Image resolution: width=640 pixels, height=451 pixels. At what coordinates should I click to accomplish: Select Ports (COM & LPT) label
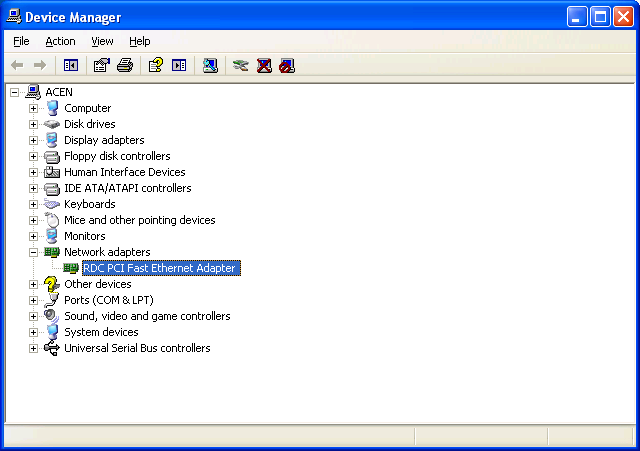tap(109, 300)
